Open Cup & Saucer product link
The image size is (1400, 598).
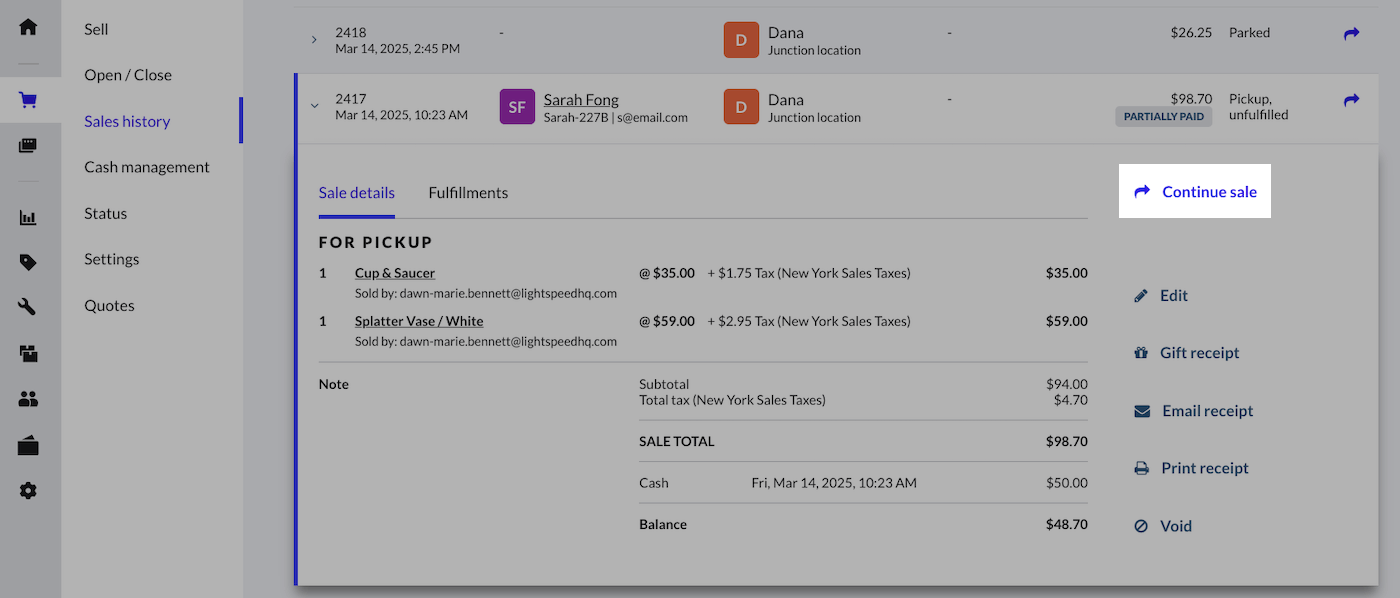pos(395,273)
